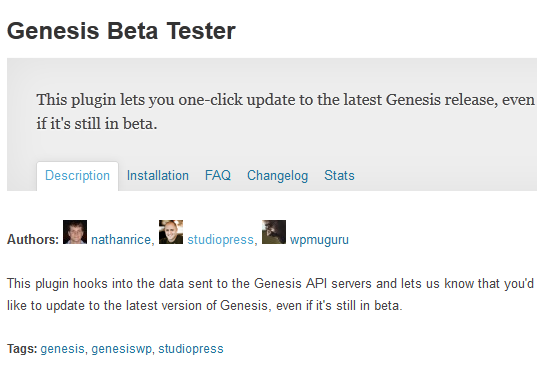Click the studiopress author avatar
The width and height of the screenshot is (537, 385).
pos(171,232)
